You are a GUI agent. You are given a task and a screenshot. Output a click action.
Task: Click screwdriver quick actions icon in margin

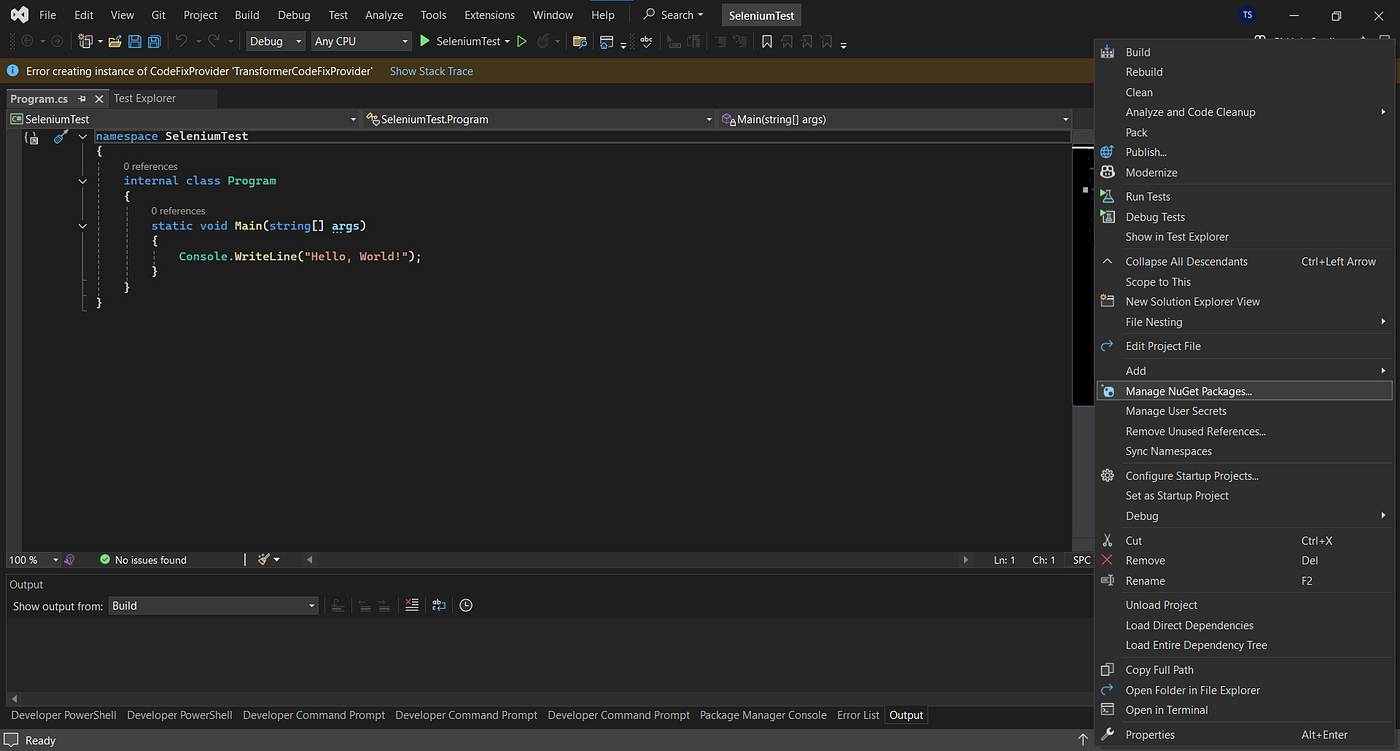click(x=60, y=137)
